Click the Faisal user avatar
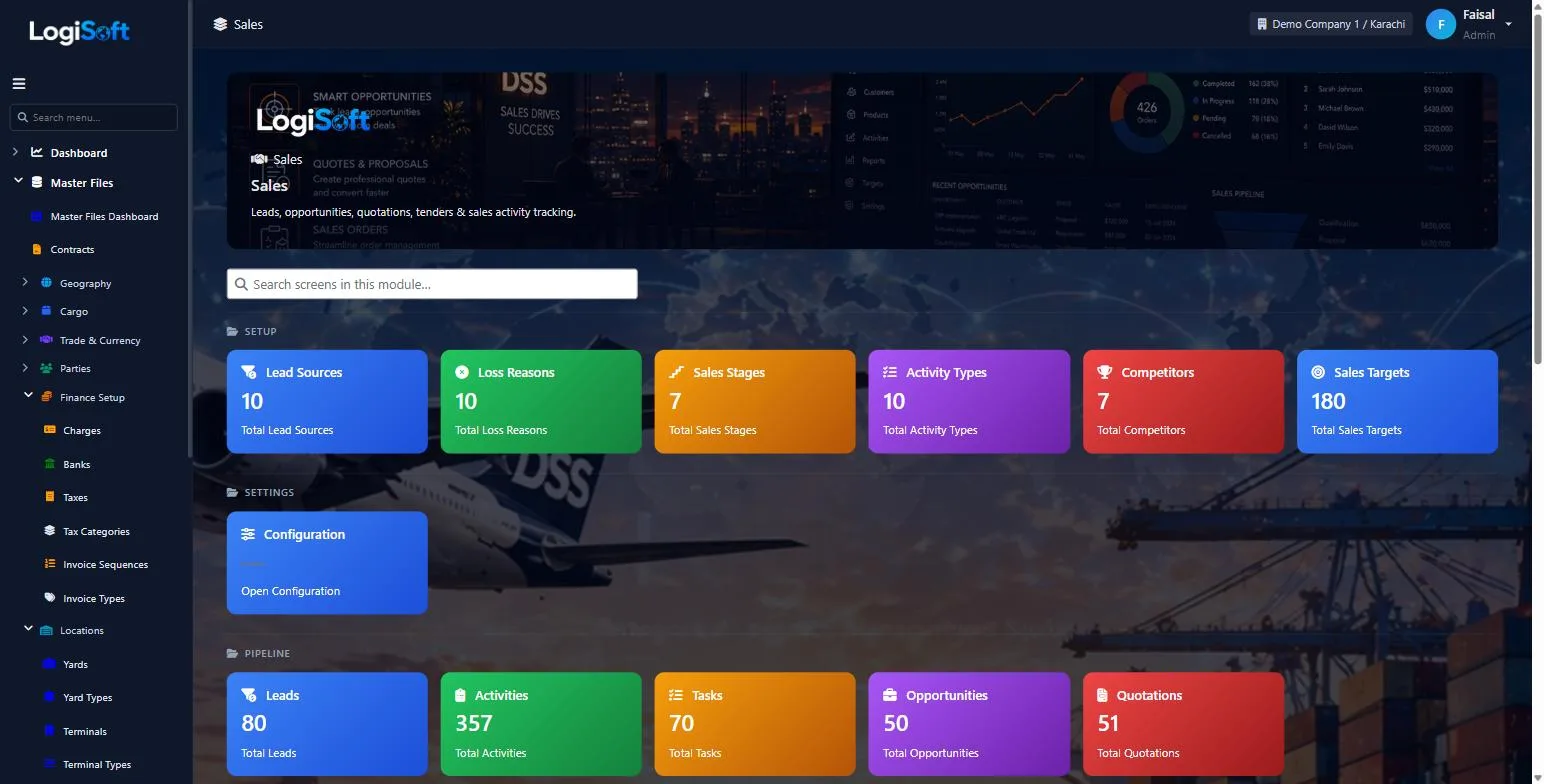This screenshot has width=1544, height=784. point(1440,24)
